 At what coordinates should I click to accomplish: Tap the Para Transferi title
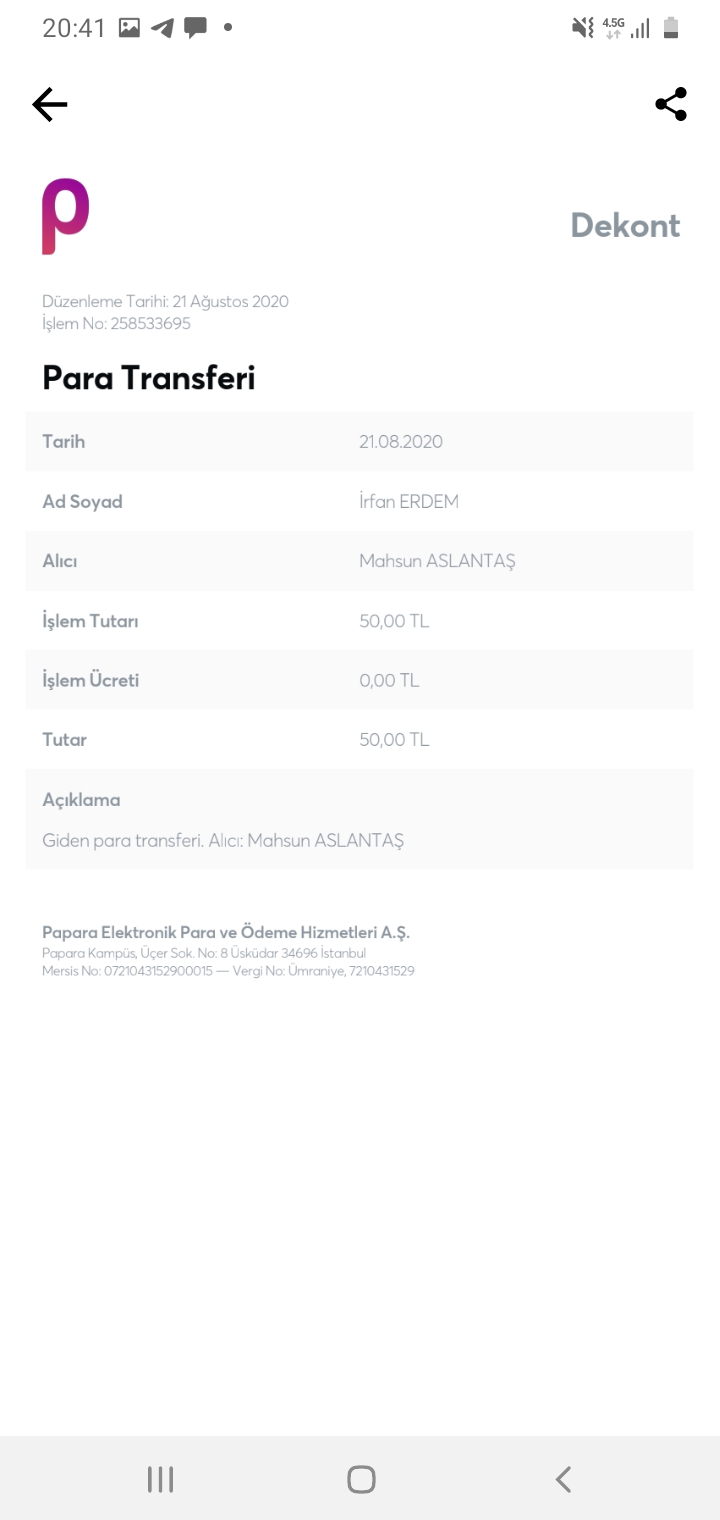(x=149, y=378)
